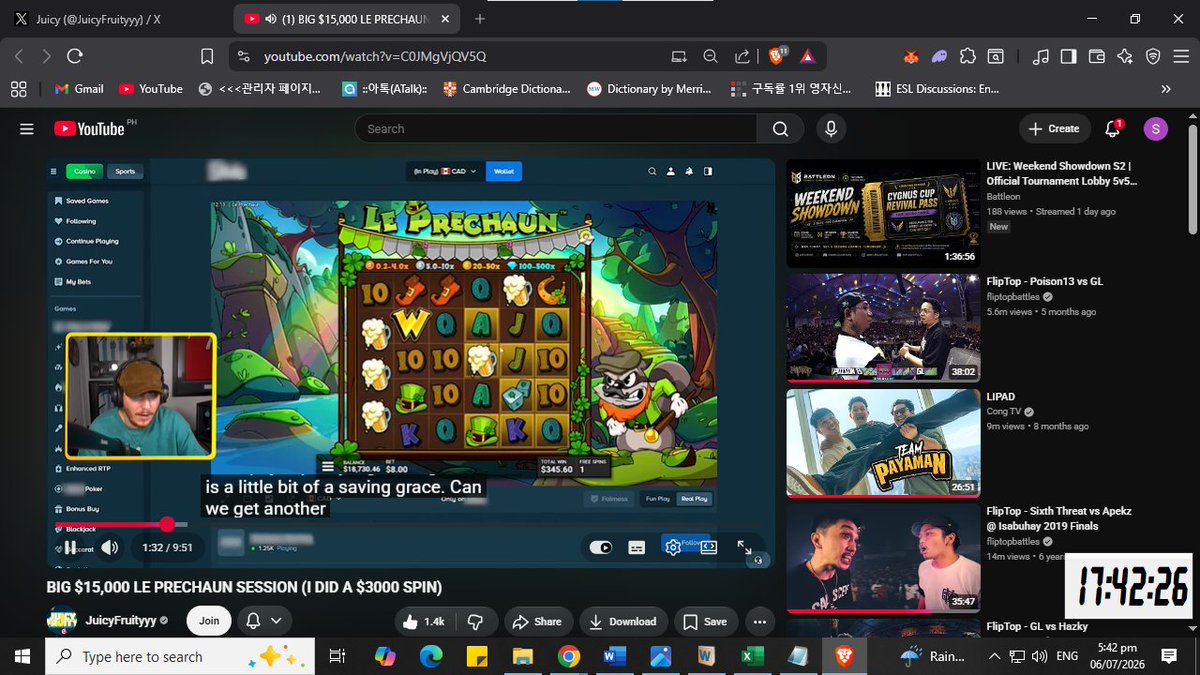This screenshot has width=1200, height=675.
Task: Reload the current page
Action: [73, 56]
